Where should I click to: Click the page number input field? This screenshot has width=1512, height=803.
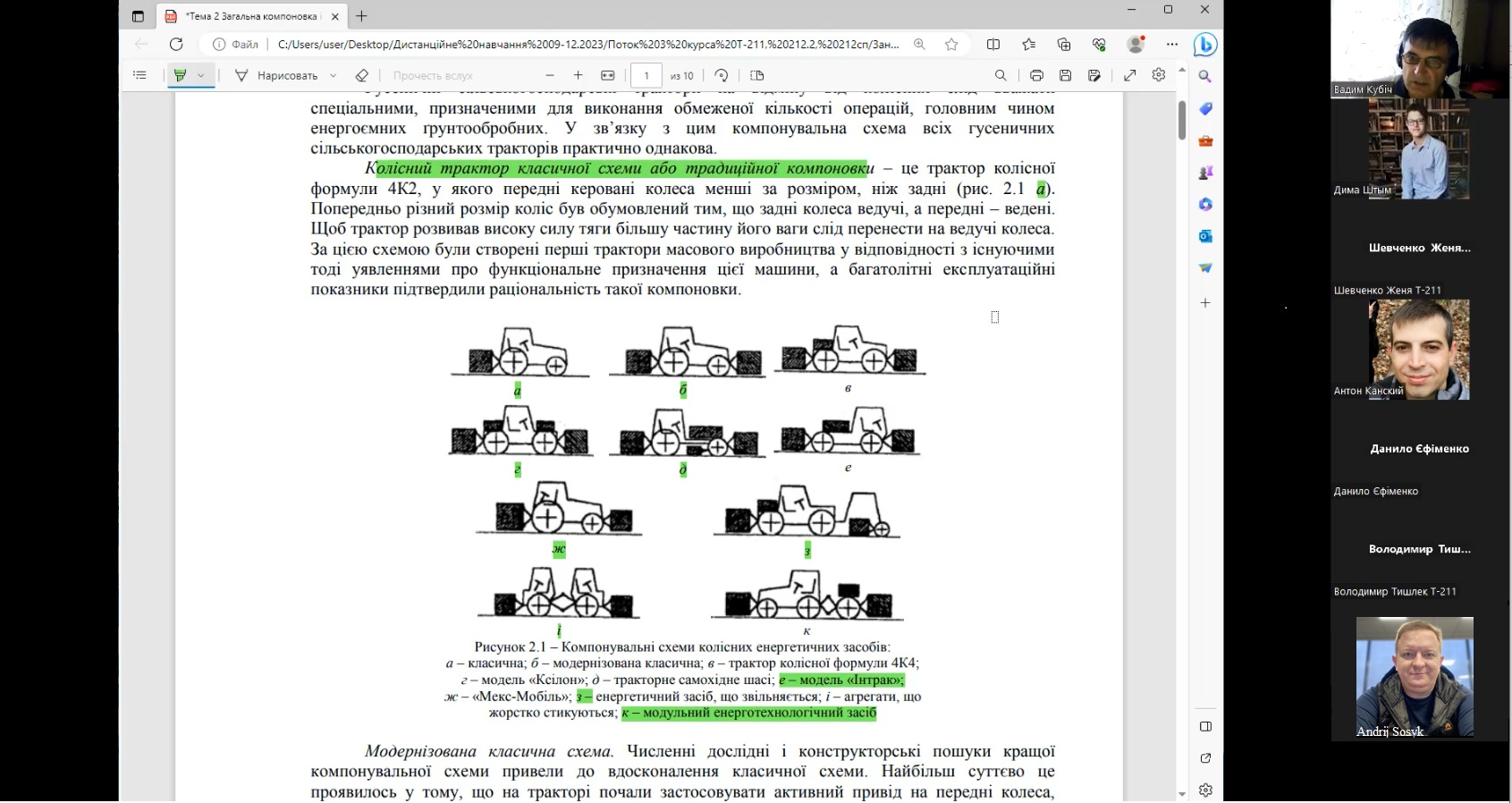tap(646, 76)
